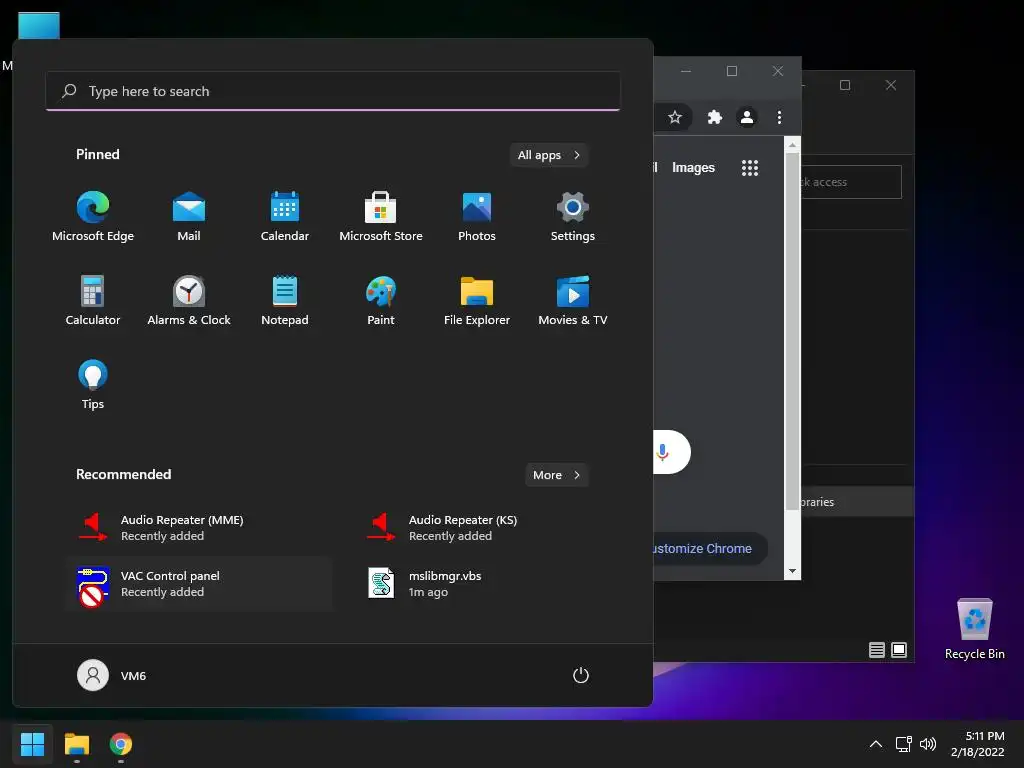Launch the Mail app
This screenshot has height=768, width=1024.
point(189,217)
